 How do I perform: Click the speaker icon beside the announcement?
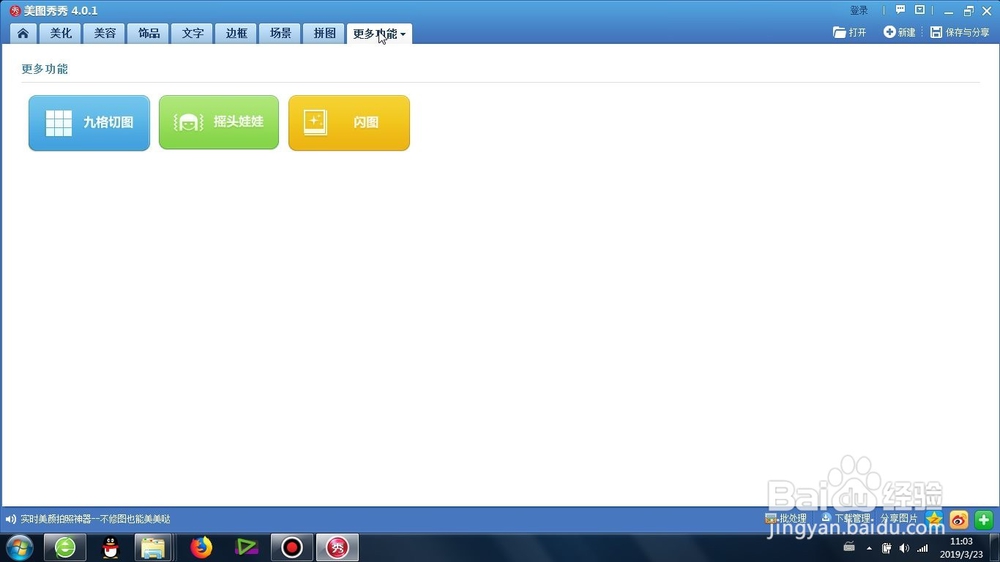pos(11,519)
